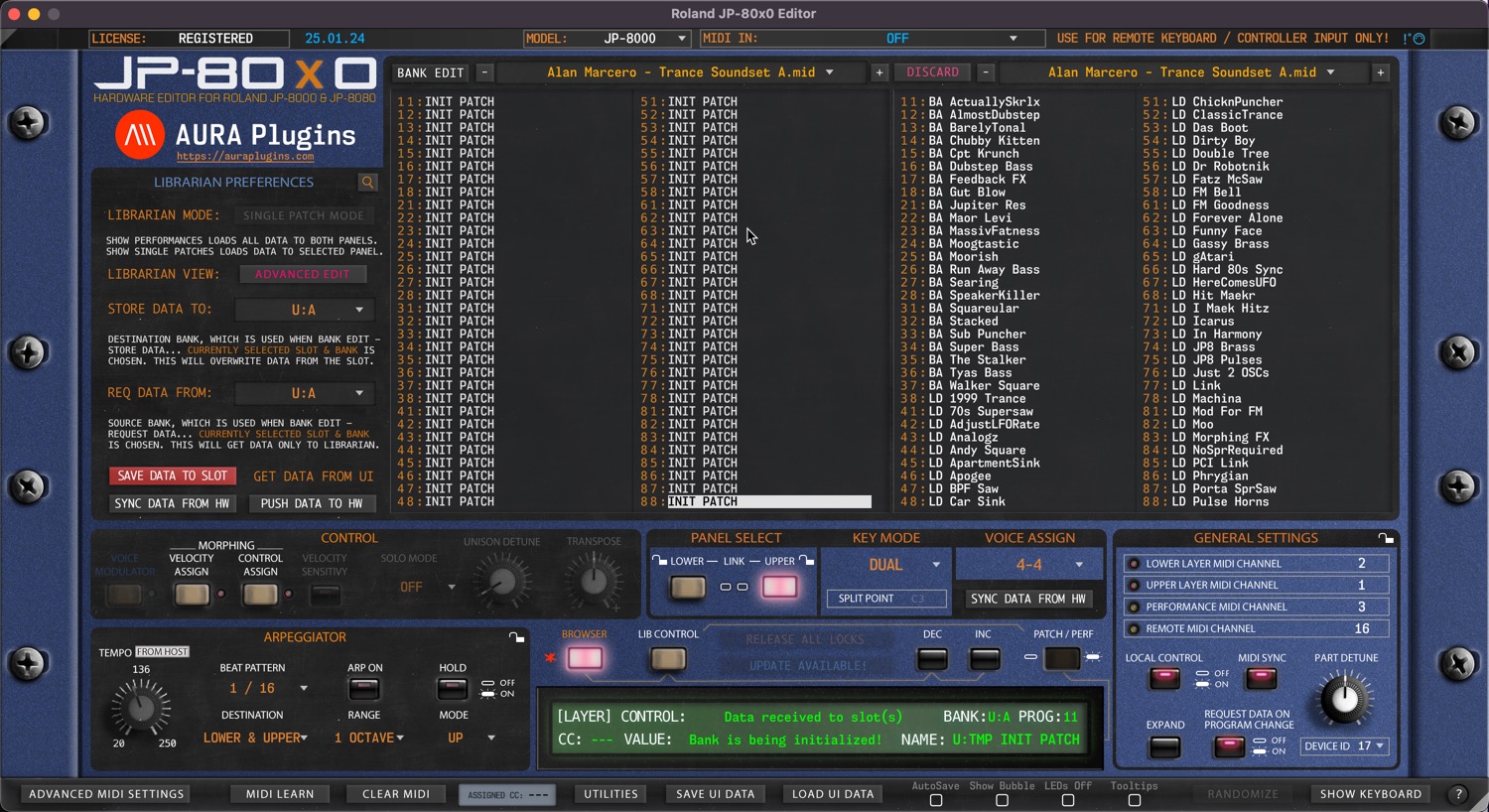1489x812 pixels.
Task: Toggle the Arp On button
Action: (364, 689)
